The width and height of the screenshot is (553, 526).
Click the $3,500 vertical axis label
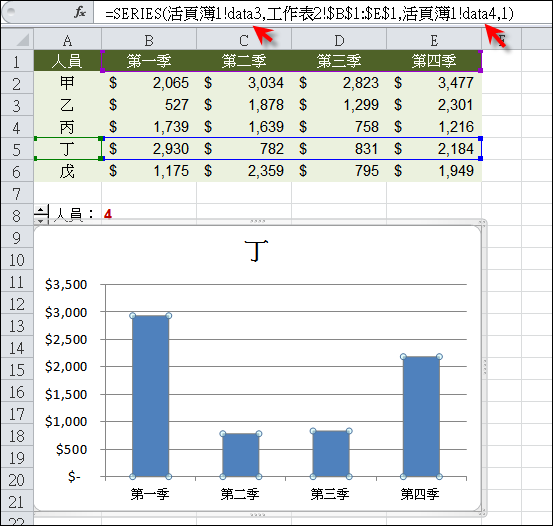66,284
